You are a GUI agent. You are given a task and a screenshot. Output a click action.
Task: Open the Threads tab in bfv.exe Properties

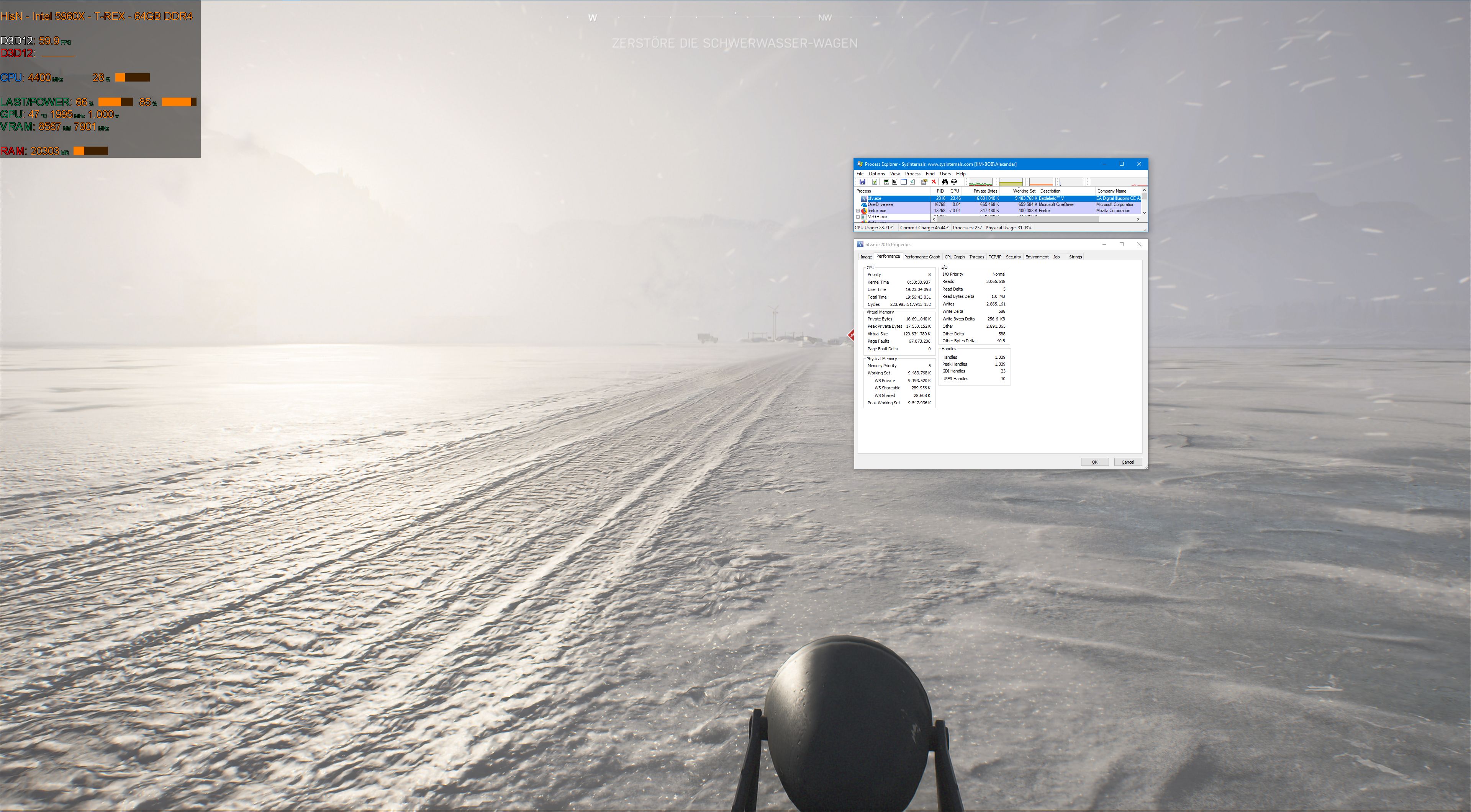(976, 257)
